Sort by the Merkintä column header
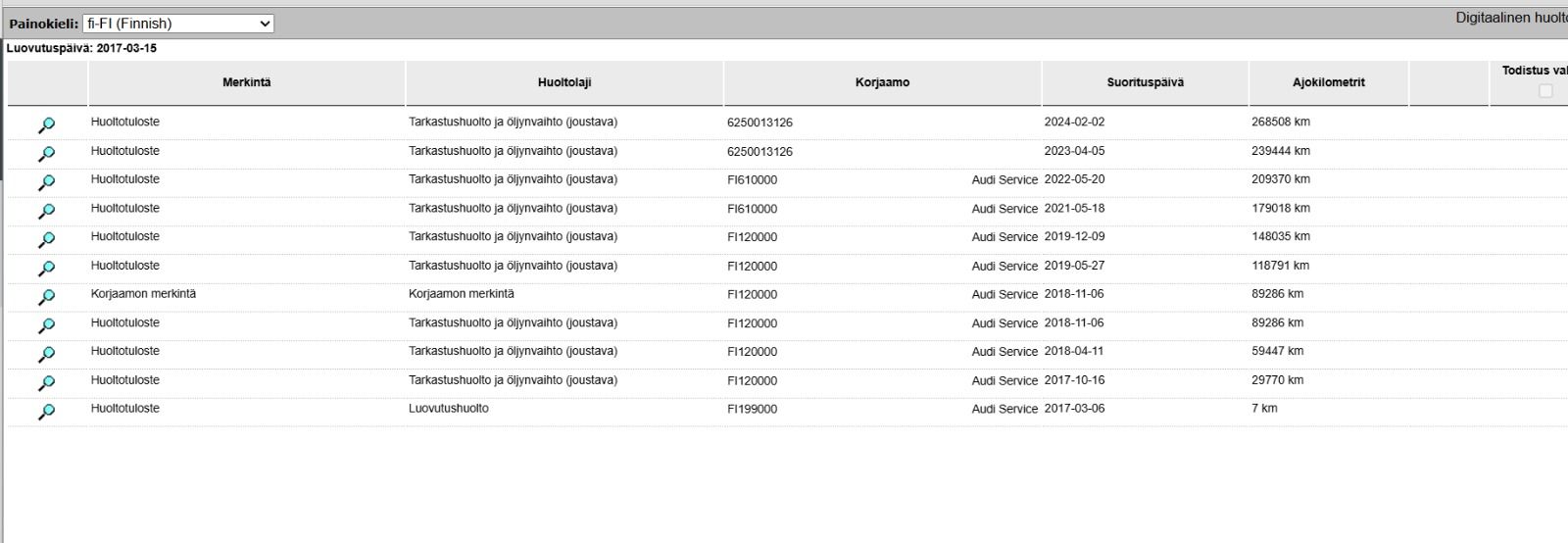Screen dimensions: 1568x543 tap(246, 82)
